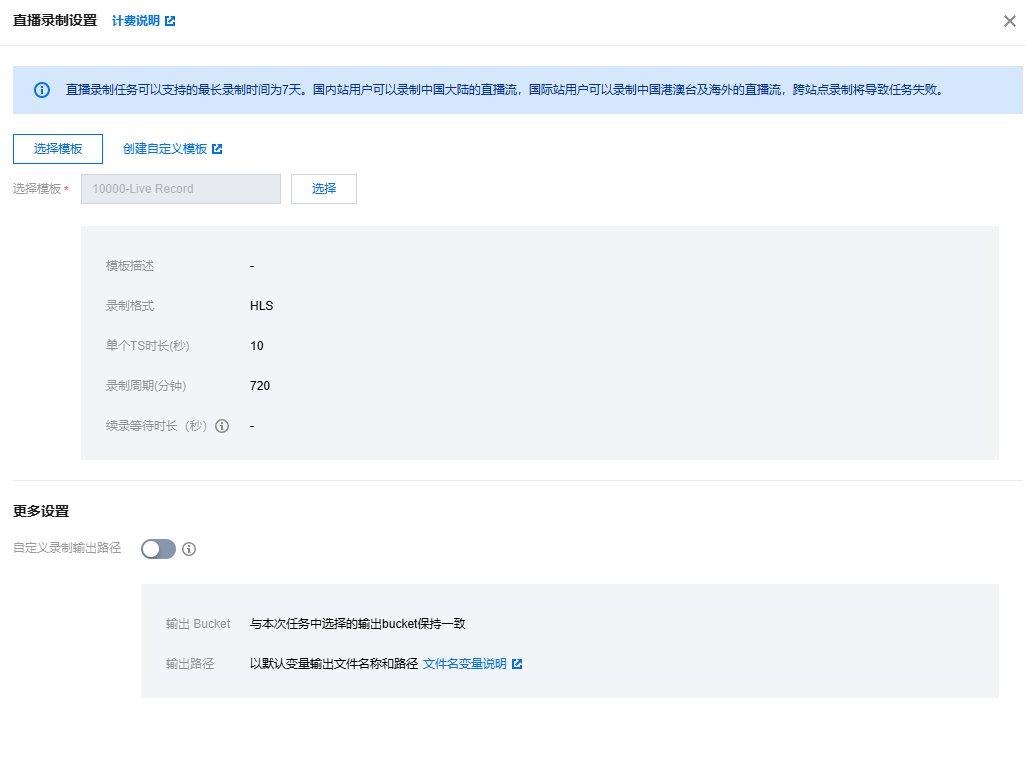Viewport: 1026px width, 775px height.
Task: Click the info icon in blue notice banner
Action: 42,90
